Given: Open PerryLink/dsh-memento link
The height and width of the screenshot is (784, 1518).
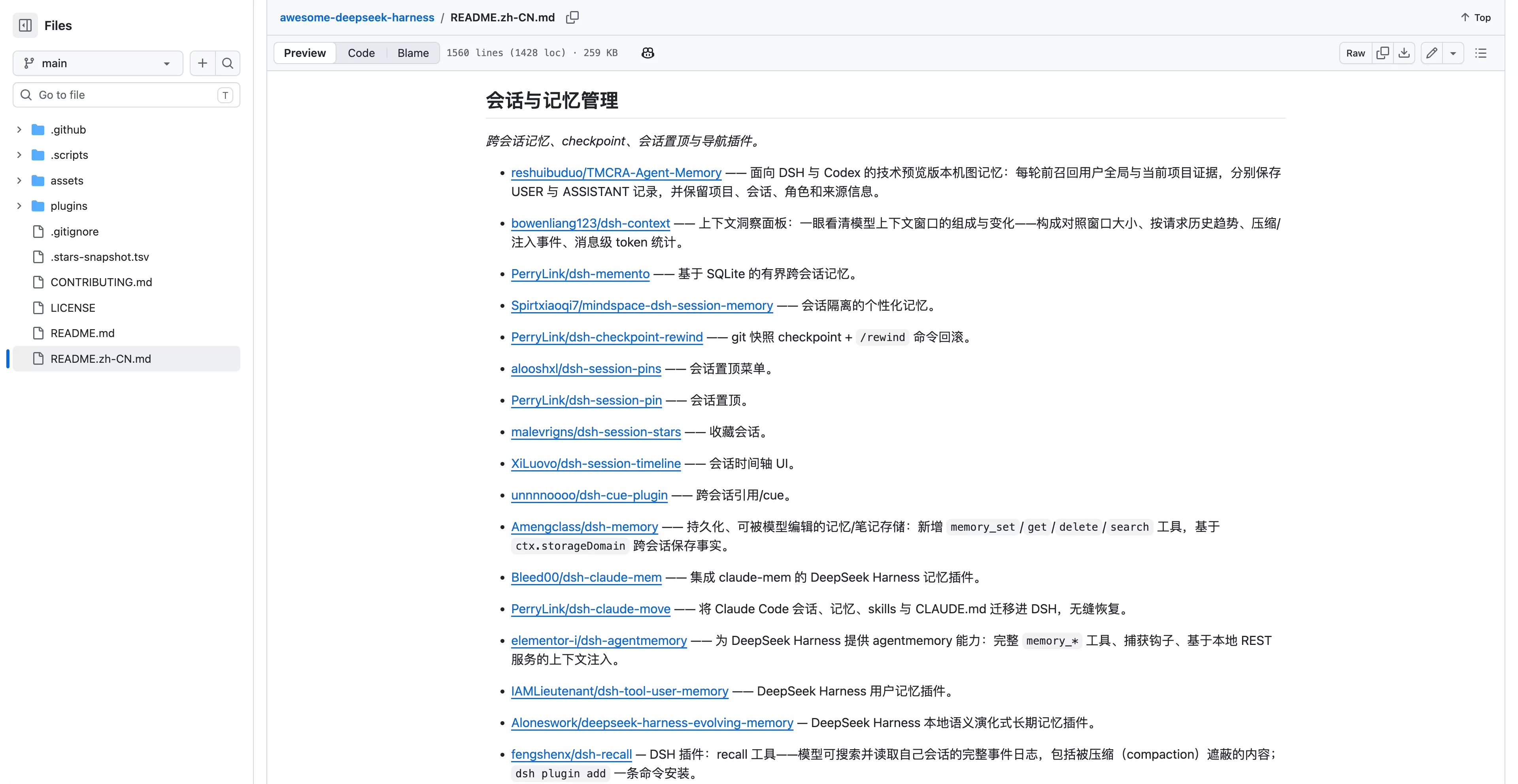Looking at the screenshot, I should click(x=580, y=274).
